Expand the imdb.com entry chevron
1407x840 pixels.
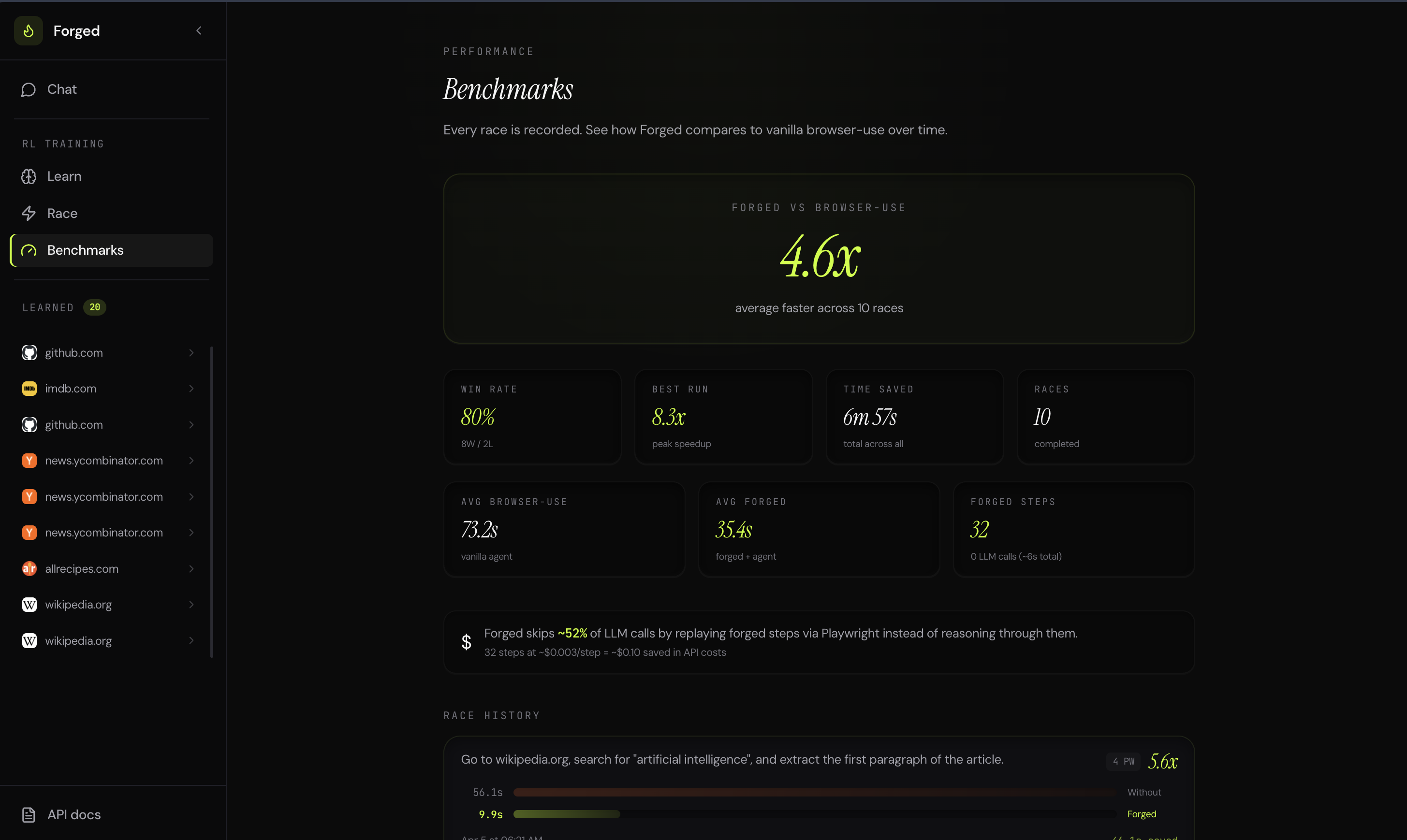191,388
